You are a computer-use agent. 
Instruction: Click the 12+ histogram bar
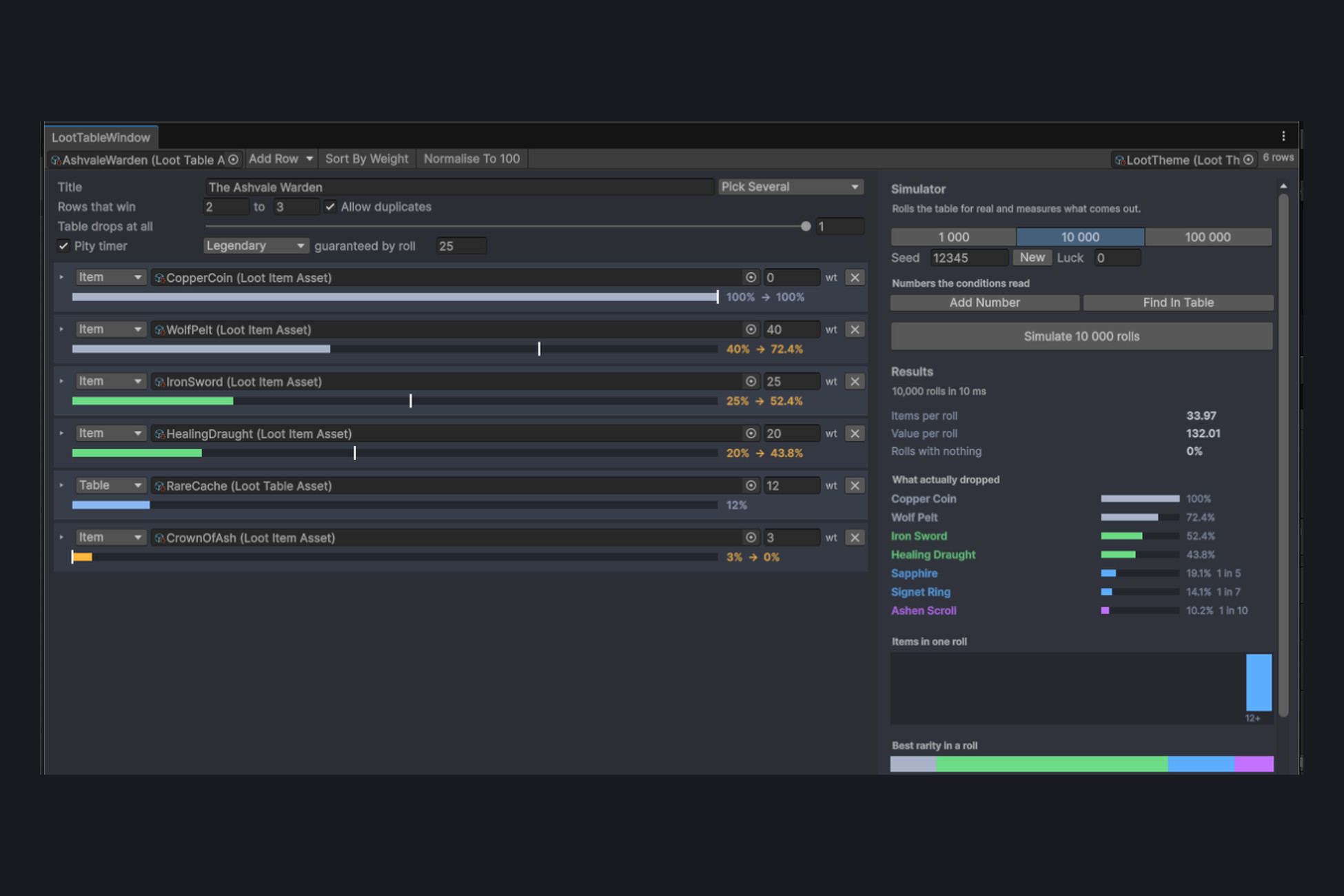coord(1259,682)
